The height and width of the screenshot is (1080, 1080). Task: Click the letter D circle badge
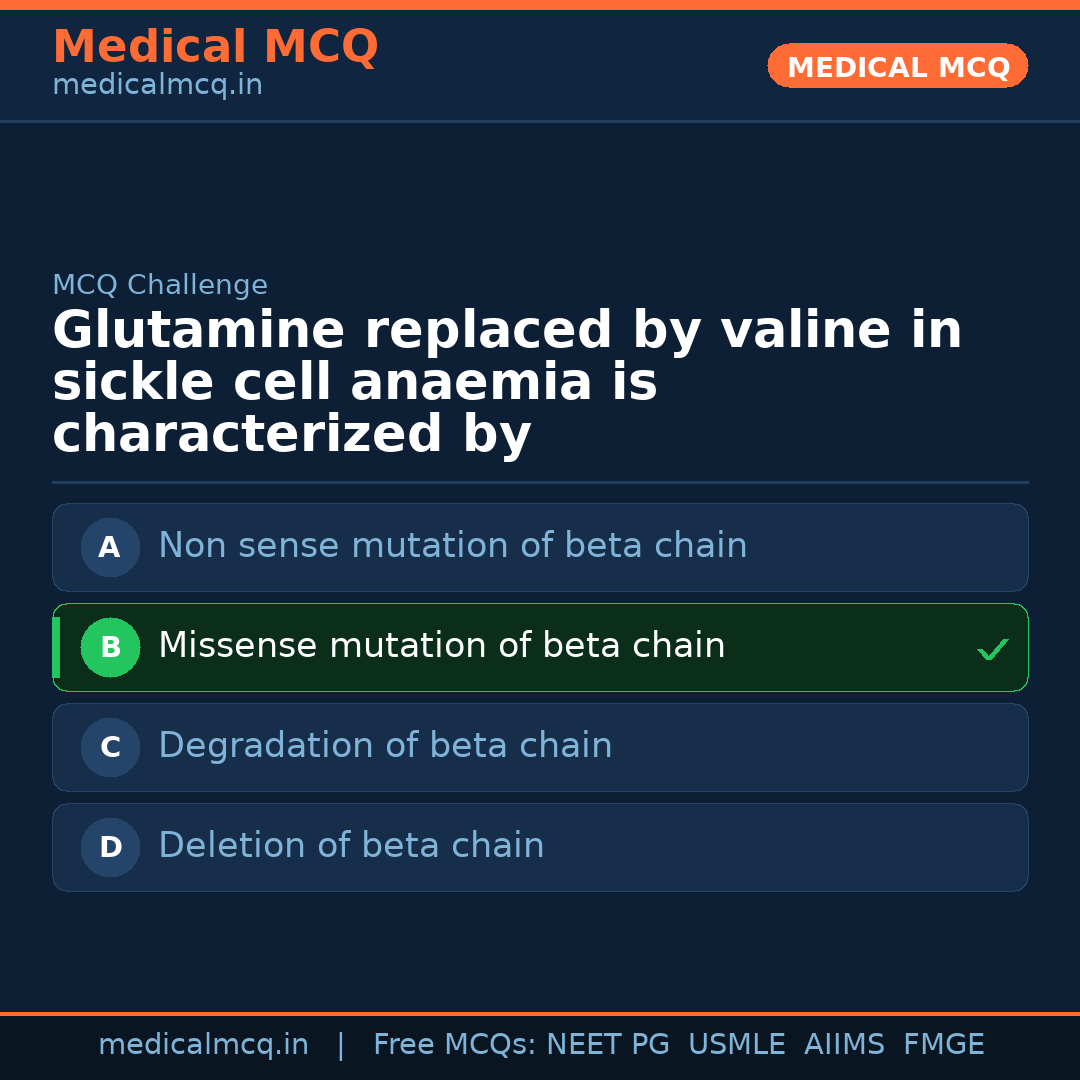click(x=110, y=847)
